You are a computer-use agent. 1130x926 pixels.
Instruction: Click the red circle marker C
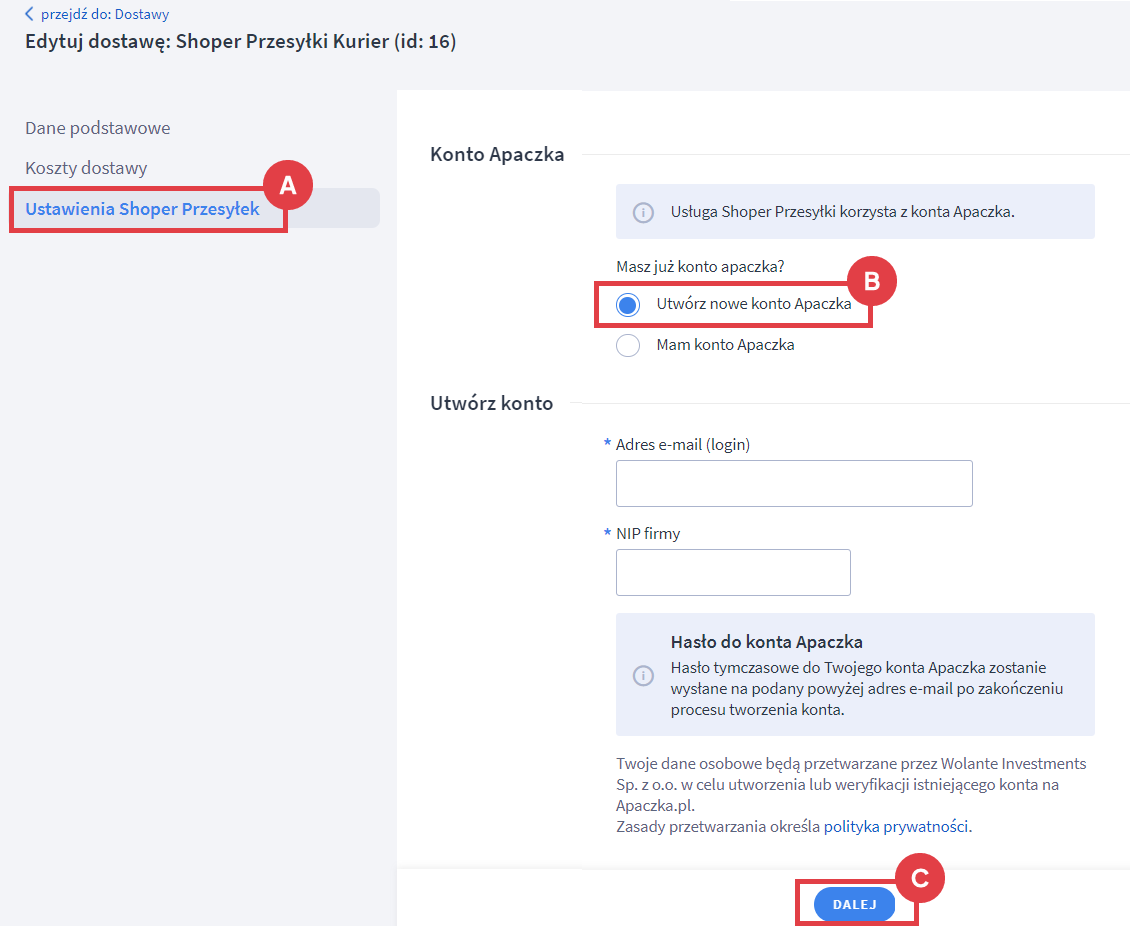click(919, 878)
